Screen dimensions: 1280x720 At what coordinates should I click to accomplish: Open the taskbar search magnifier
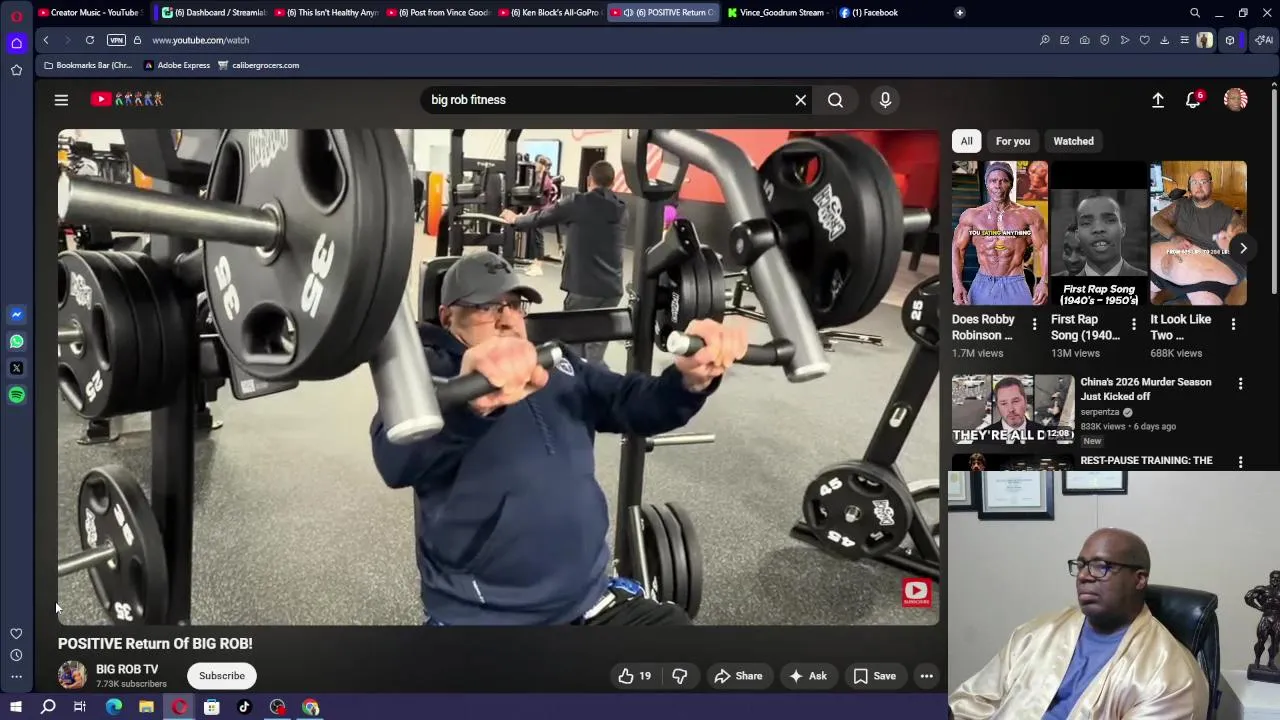48,707
